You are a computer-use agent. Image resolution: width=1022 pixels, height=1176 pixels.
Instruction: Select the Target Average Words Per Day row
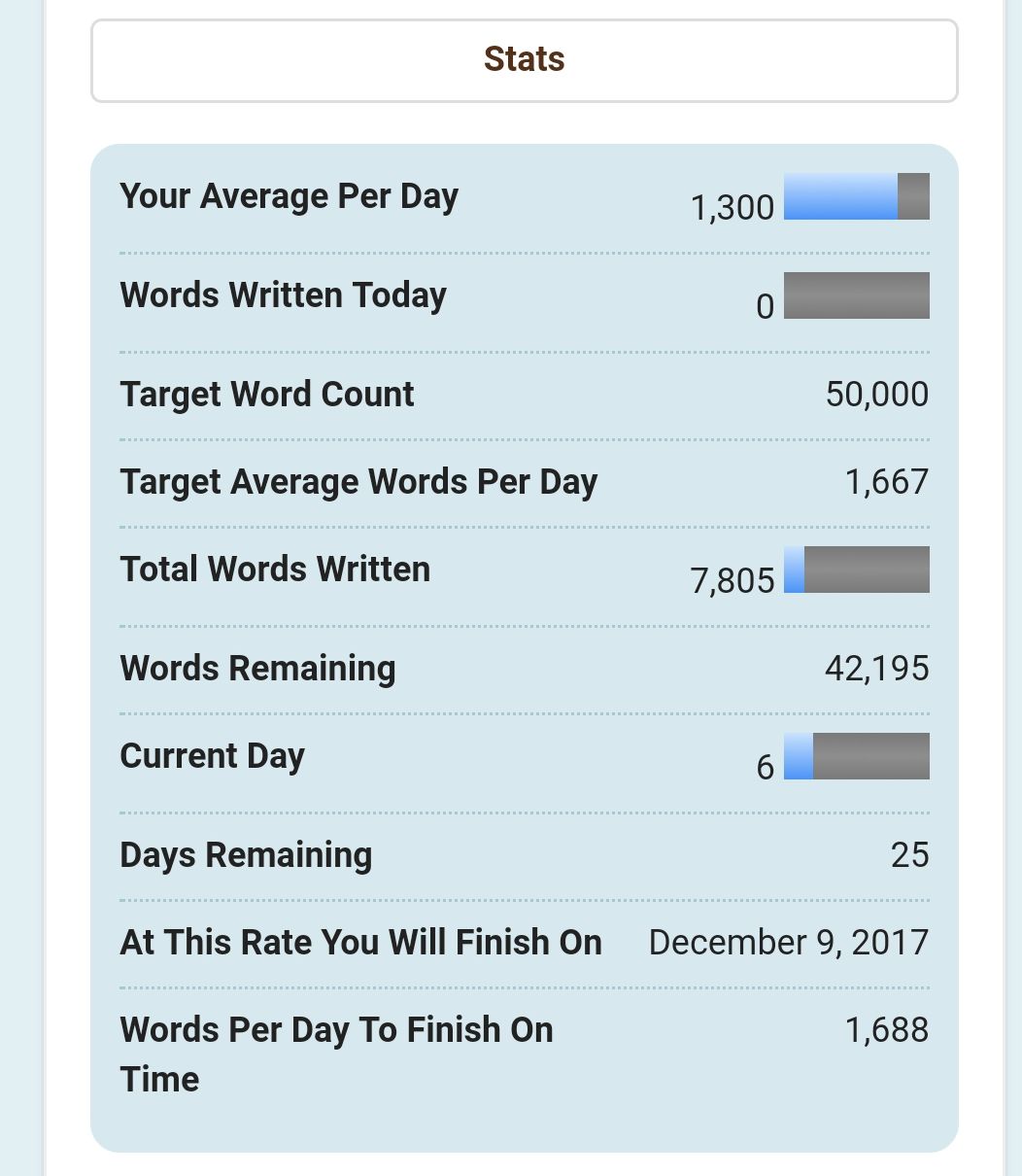[525, 483]
